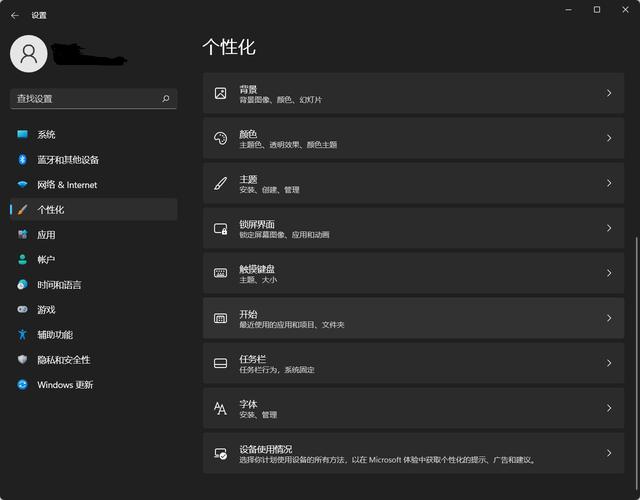The height and width of the screenshot is (500, 640).
Task: Click 背景图像、颜色、幻灯片 subtitle
Action: pyautogui.click(x=280, y=100)
